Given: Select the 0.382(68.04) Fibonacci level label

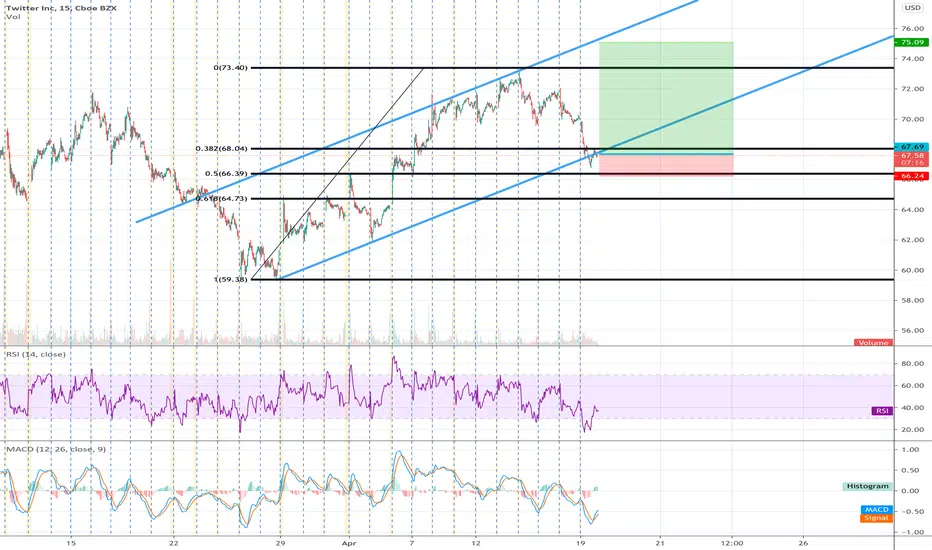Looking at the screenshot, I should (222, 149).
